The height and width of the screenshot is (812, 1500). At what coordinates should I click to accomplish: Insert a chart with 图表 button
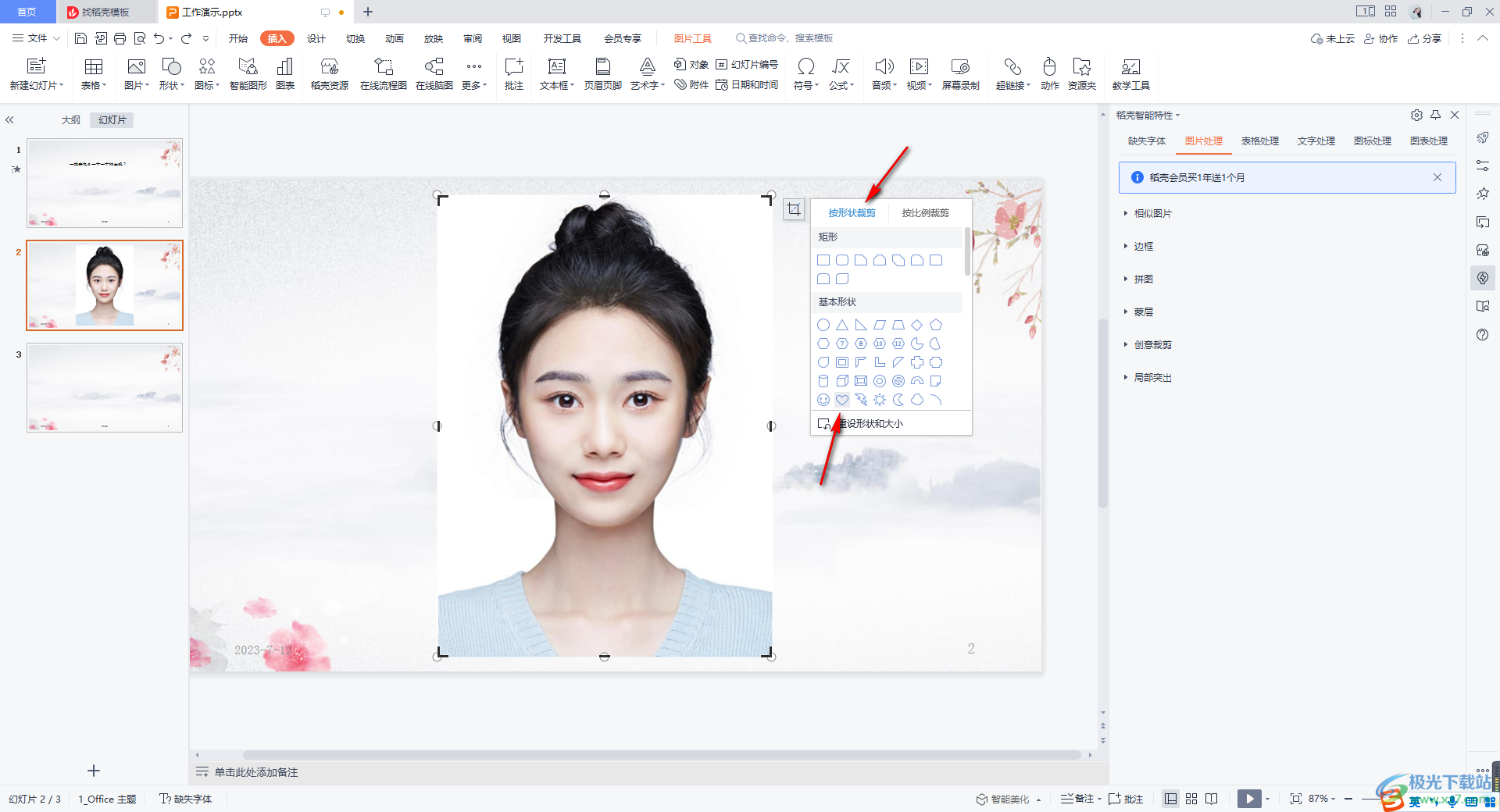click(x=285, y=74)
